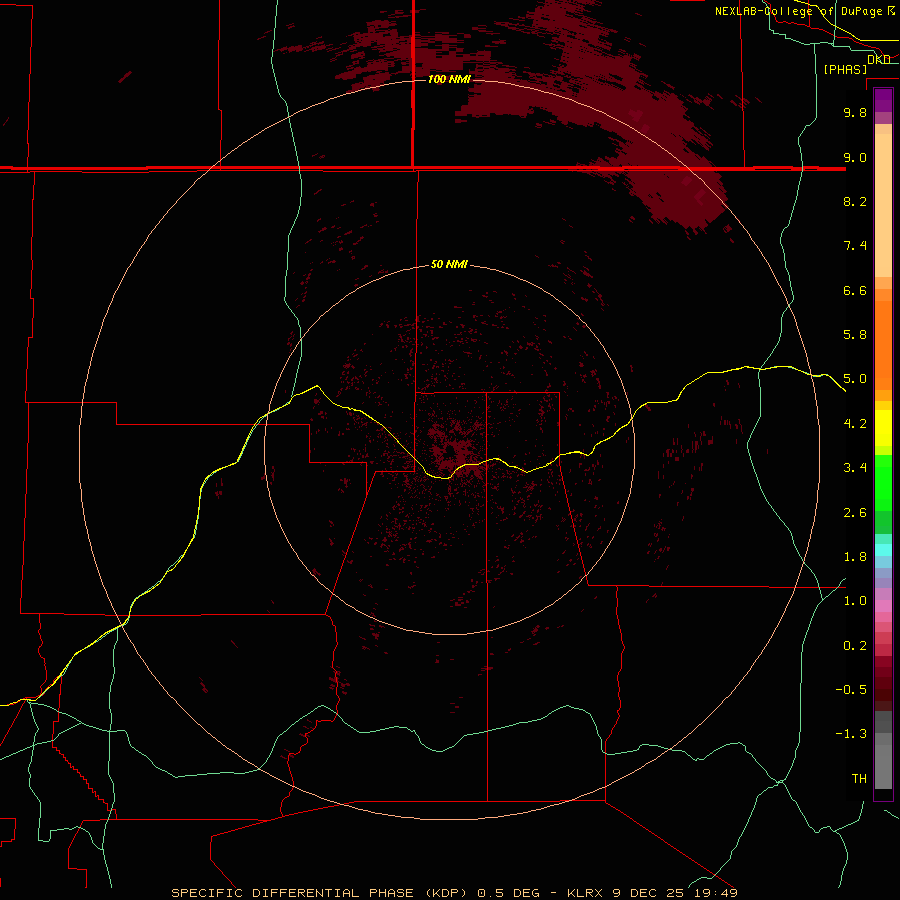Click the cyan segment of the color bar
The image size is (900, 900).
click(x=883, y=550)
